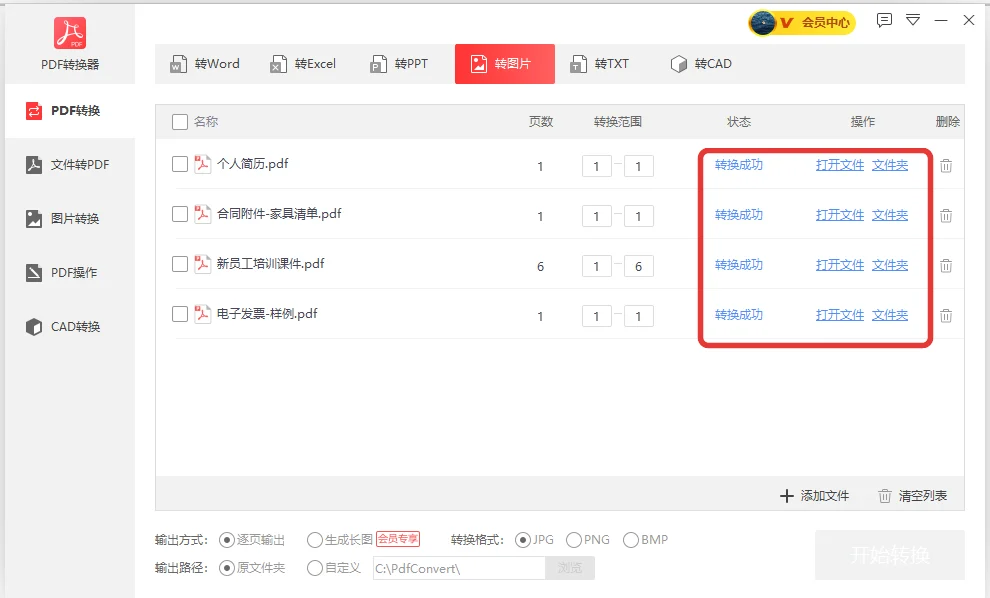This screenshot has height=598, width=990.
Task: Click the PDF icon beside 新员工培训课件.pdf
Action: tap(202, 264)
